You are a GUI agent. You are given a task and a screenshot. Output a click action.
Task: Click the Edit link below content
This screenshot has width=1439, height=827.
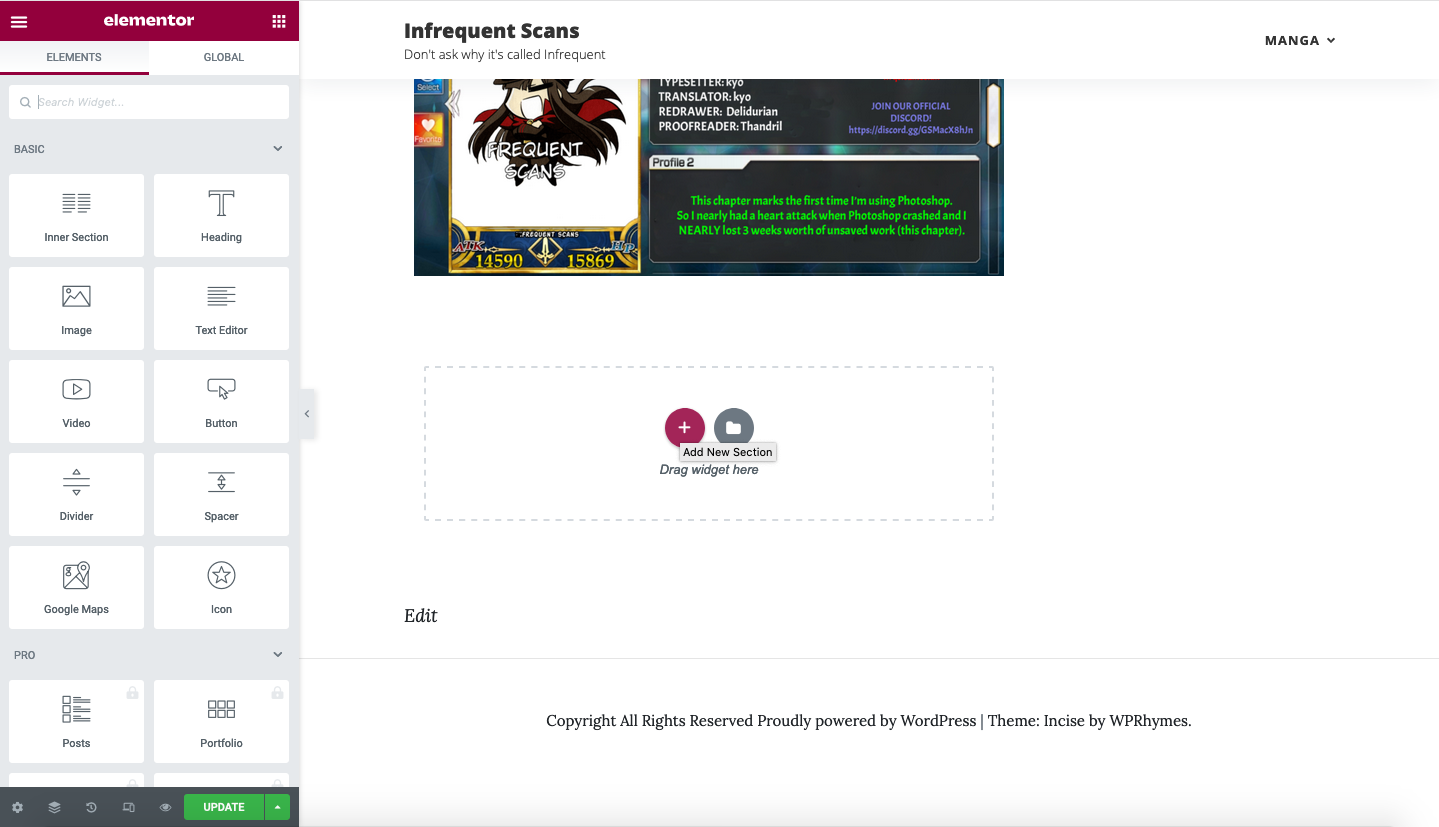[421, 615]
